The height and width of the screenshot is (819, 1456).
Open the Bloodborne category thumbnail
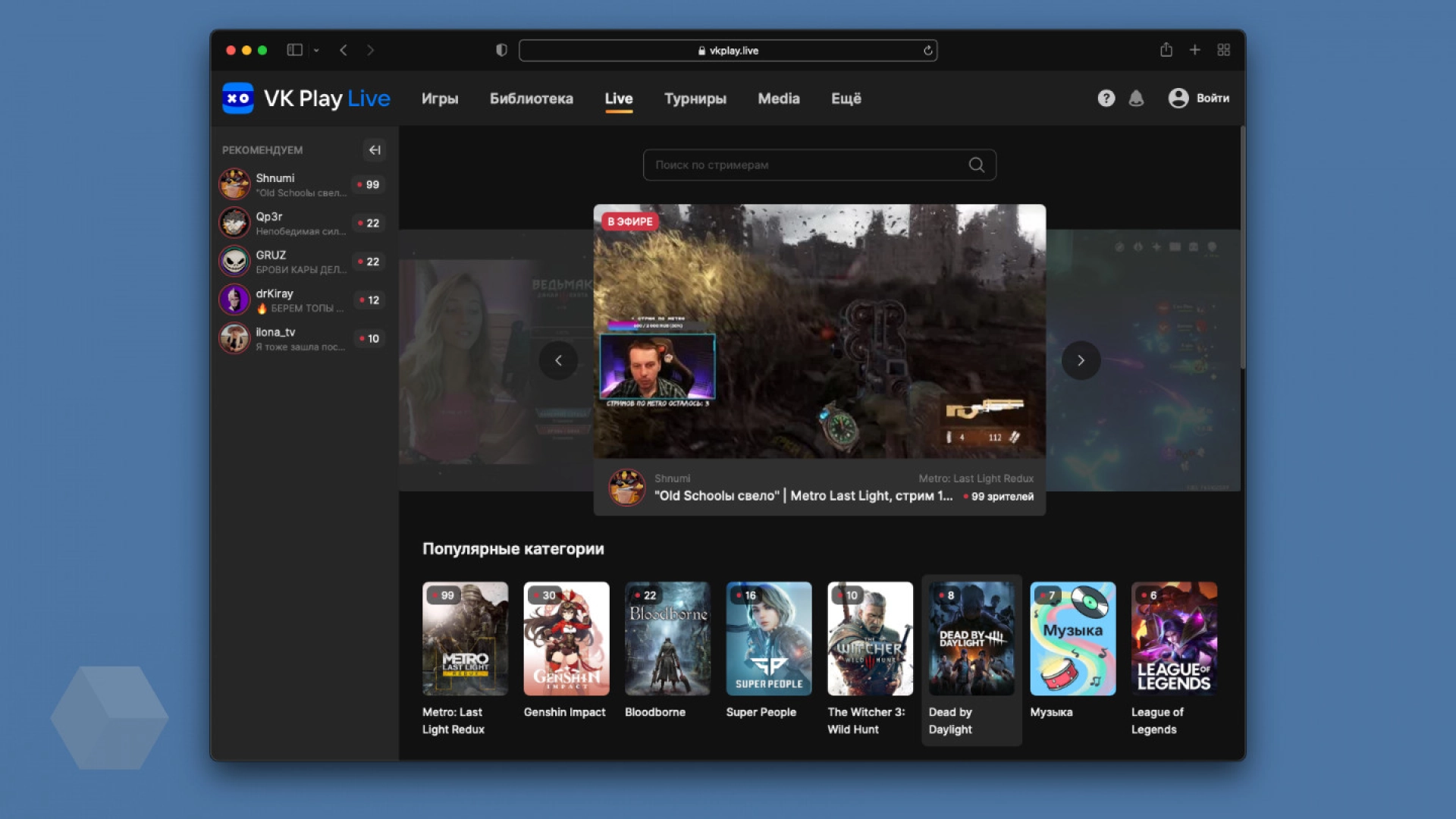[x=667, y=639]
